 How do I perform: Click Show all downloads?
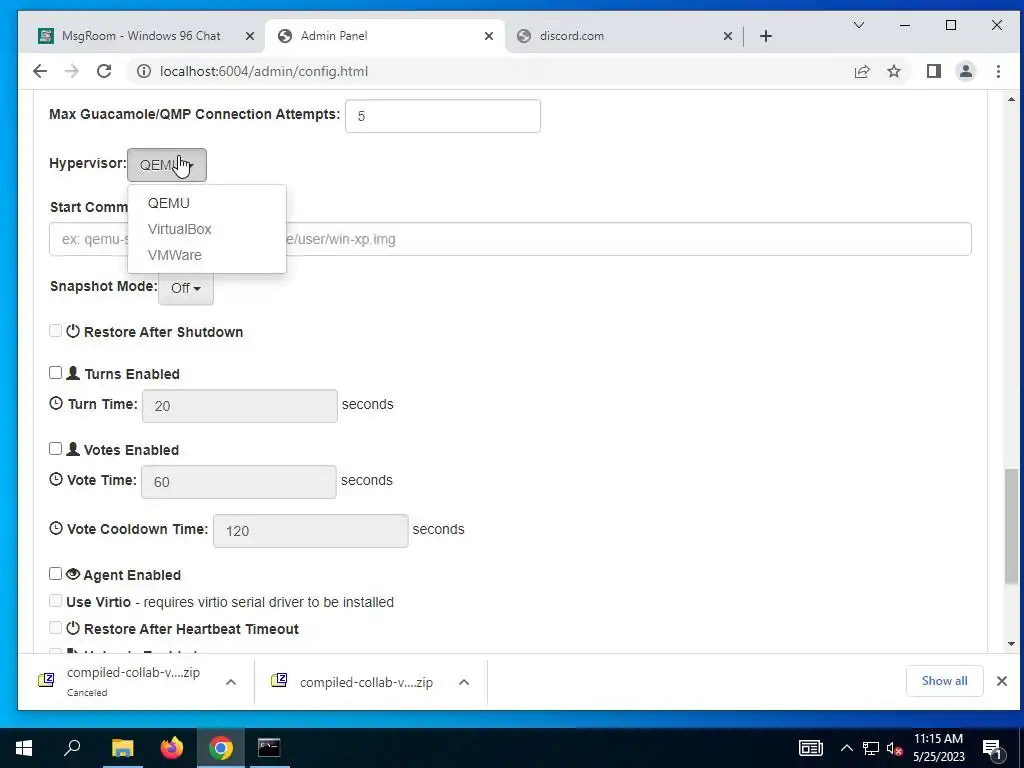tap(944, 681)
